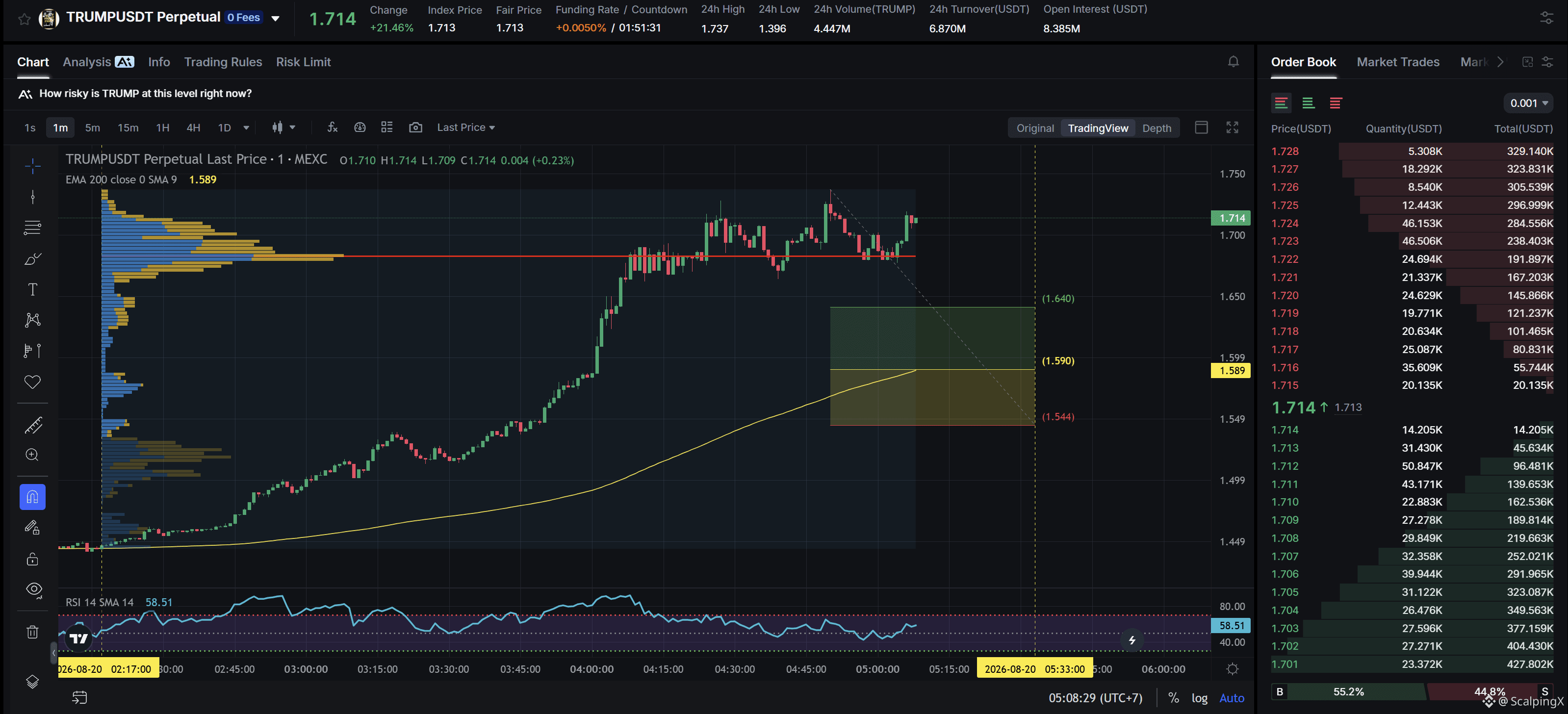This screenshot has width=1568, height=714.
Task: Switch to the Market Trades tab
Action: click(1398, 62)
